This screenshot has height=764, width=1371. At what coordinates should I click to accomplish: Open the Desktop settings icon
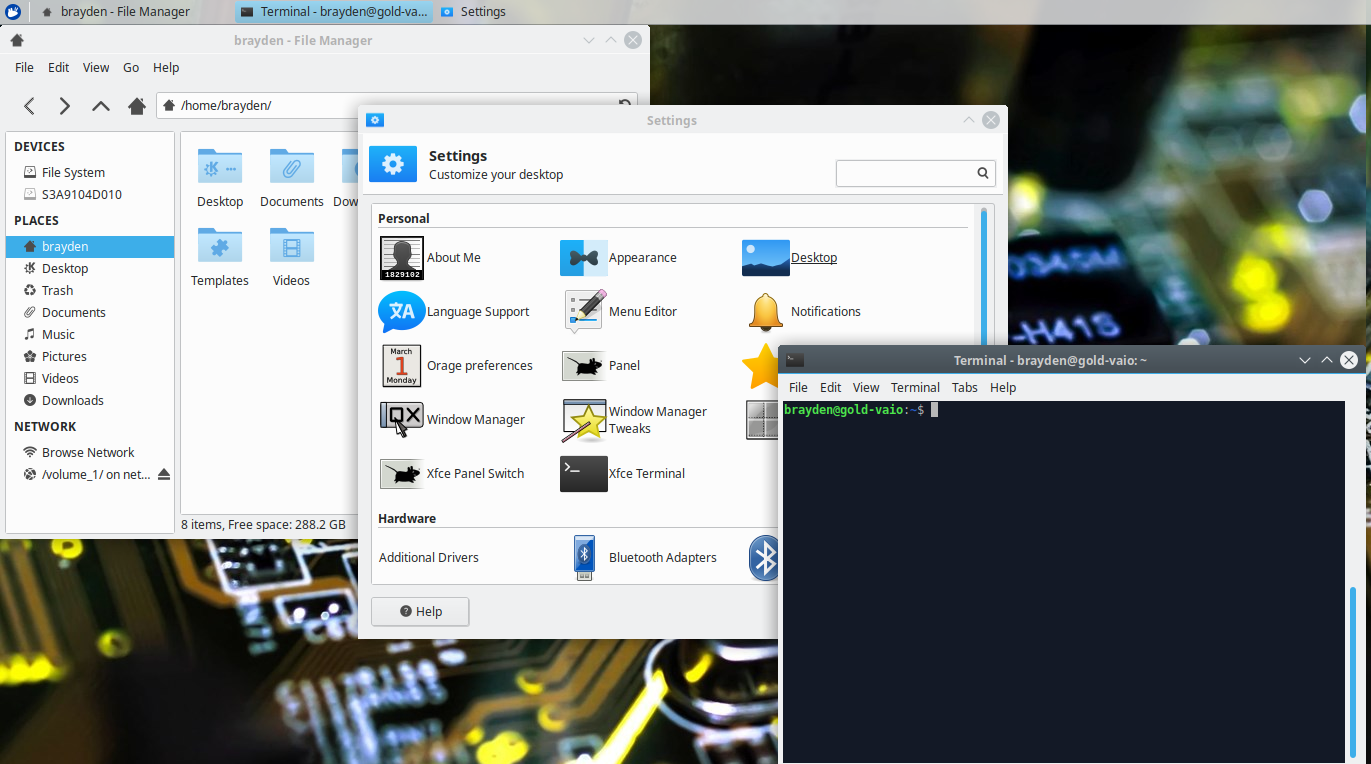(766, 258)
